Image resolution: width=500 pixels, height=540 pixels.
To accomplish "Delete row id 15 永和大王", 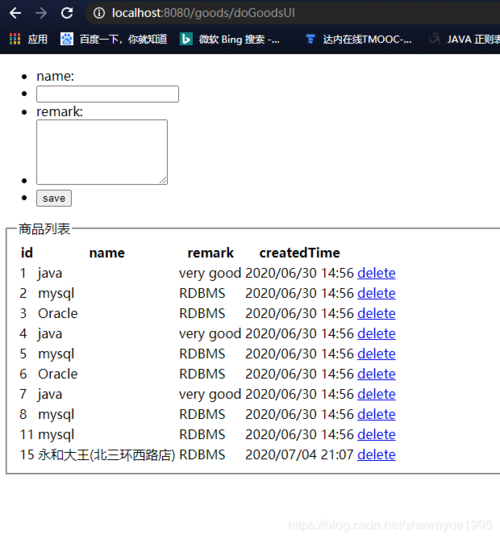I will (376, 455).
